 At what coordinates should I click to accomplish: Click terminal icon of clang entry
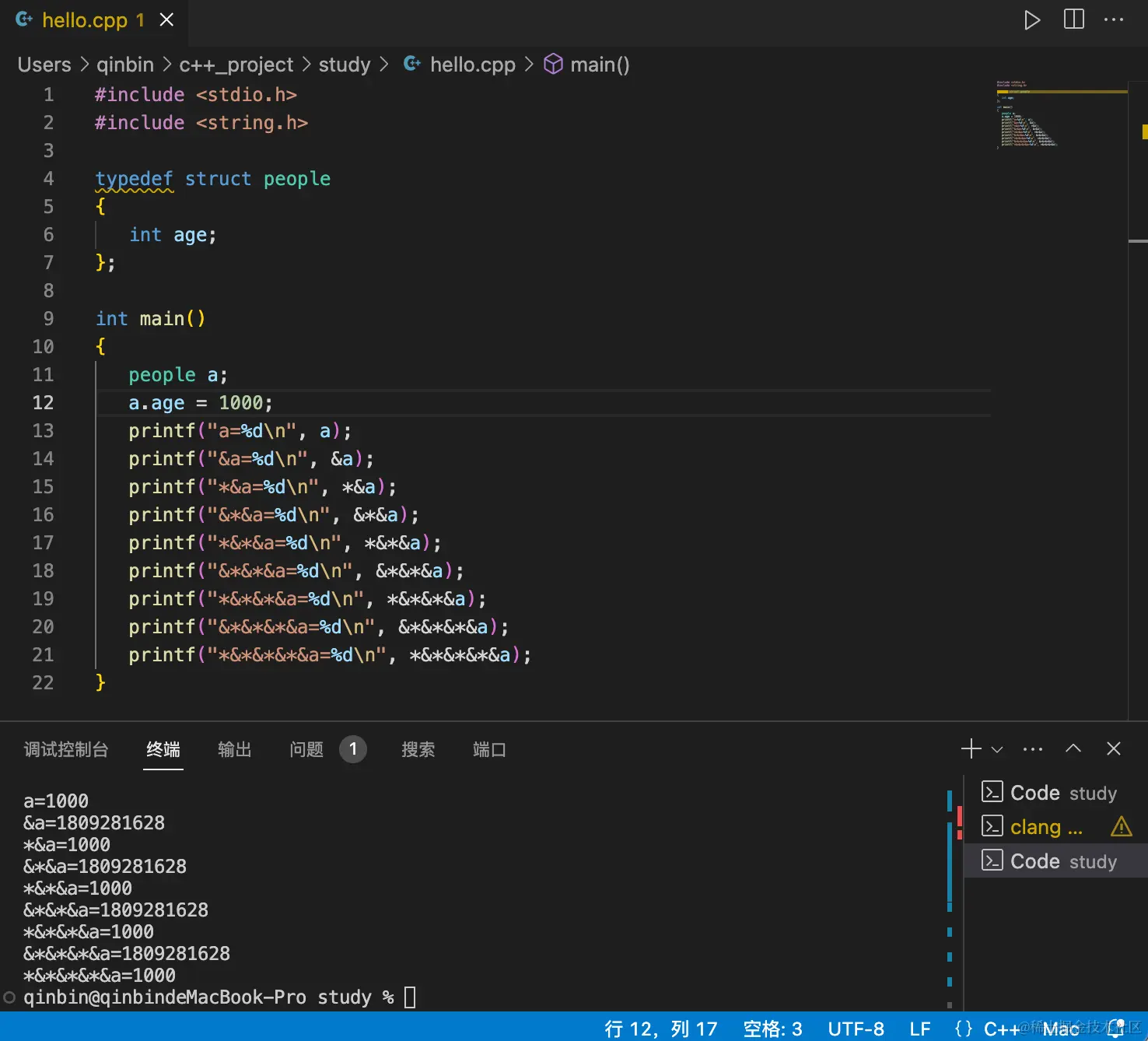click(992, 825)
